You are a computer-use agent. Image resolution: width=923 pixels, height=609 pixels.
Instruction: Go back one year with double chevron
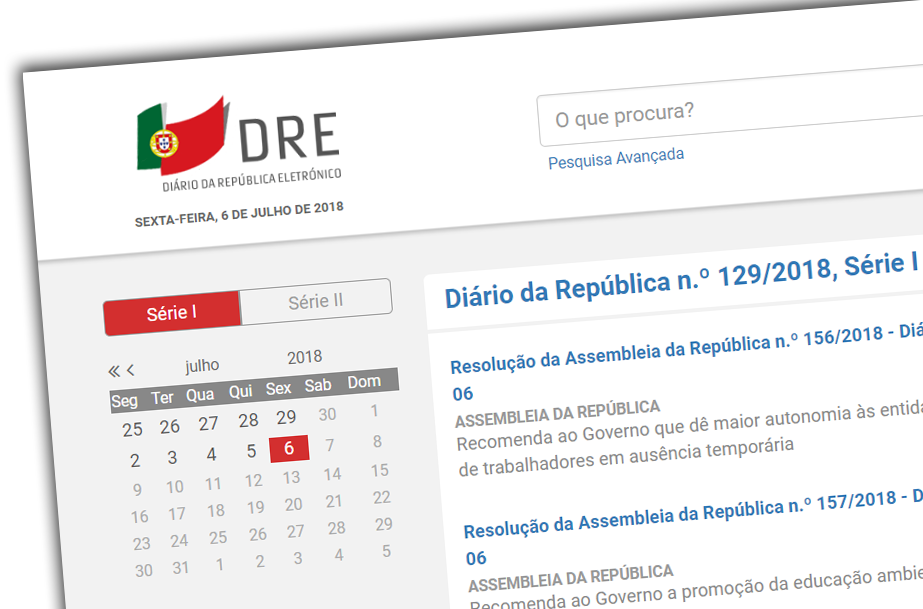pyautogui.click(x=114, y=371)
